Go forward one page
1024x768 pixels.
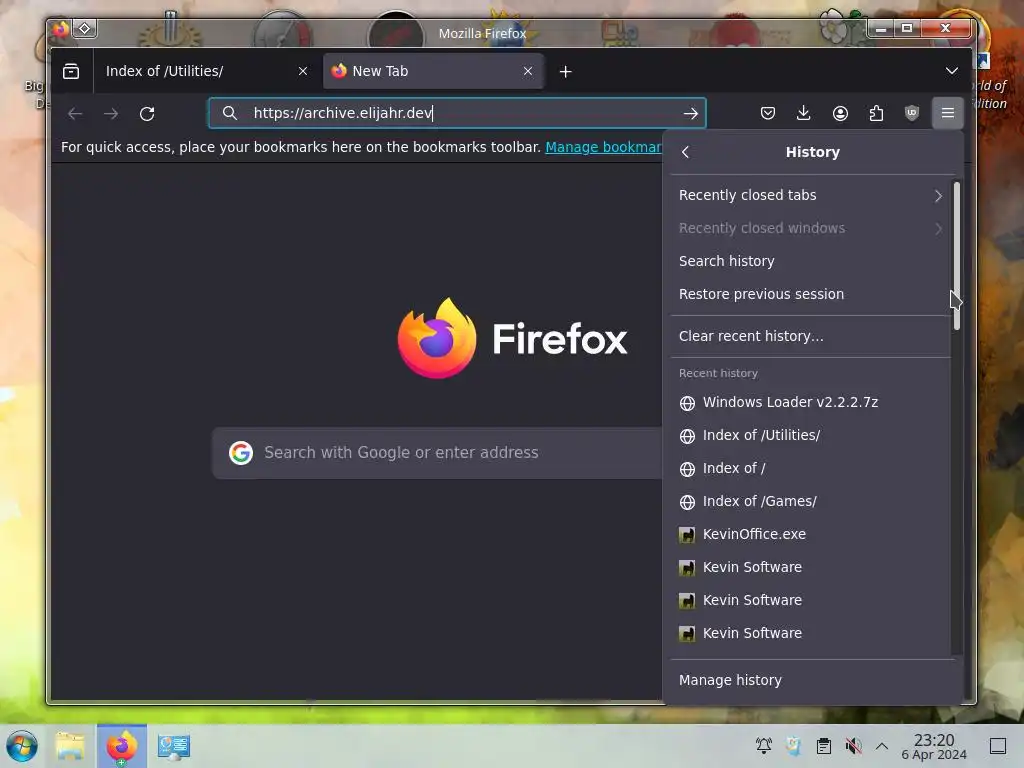[x=111, y=114]
